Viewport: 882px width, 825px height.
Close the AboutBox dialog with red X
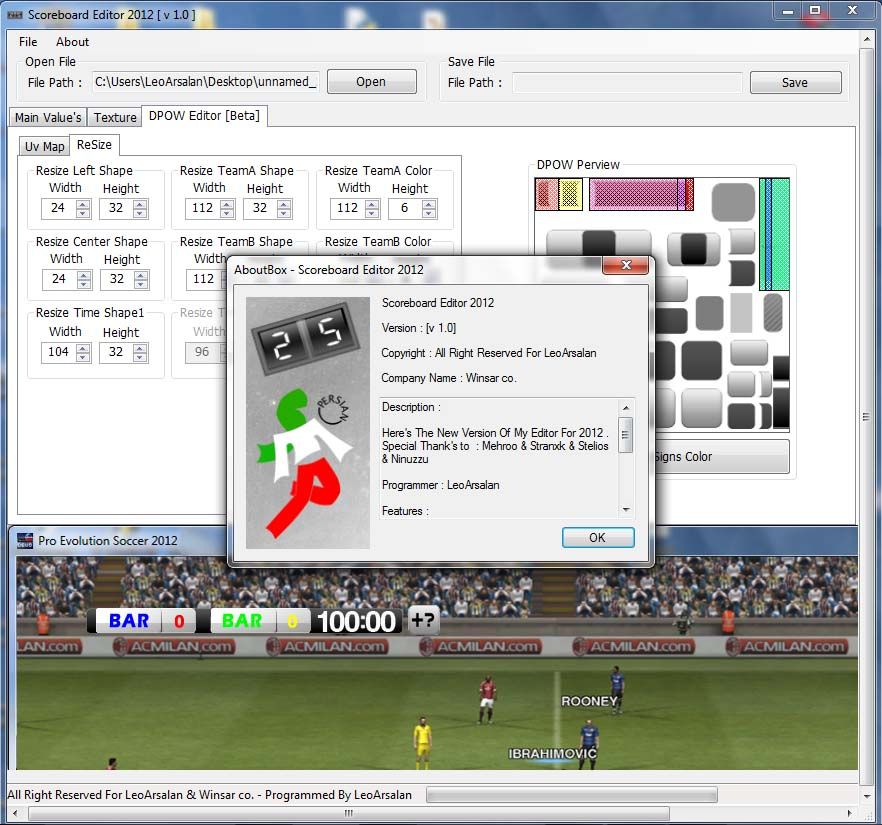626,266
